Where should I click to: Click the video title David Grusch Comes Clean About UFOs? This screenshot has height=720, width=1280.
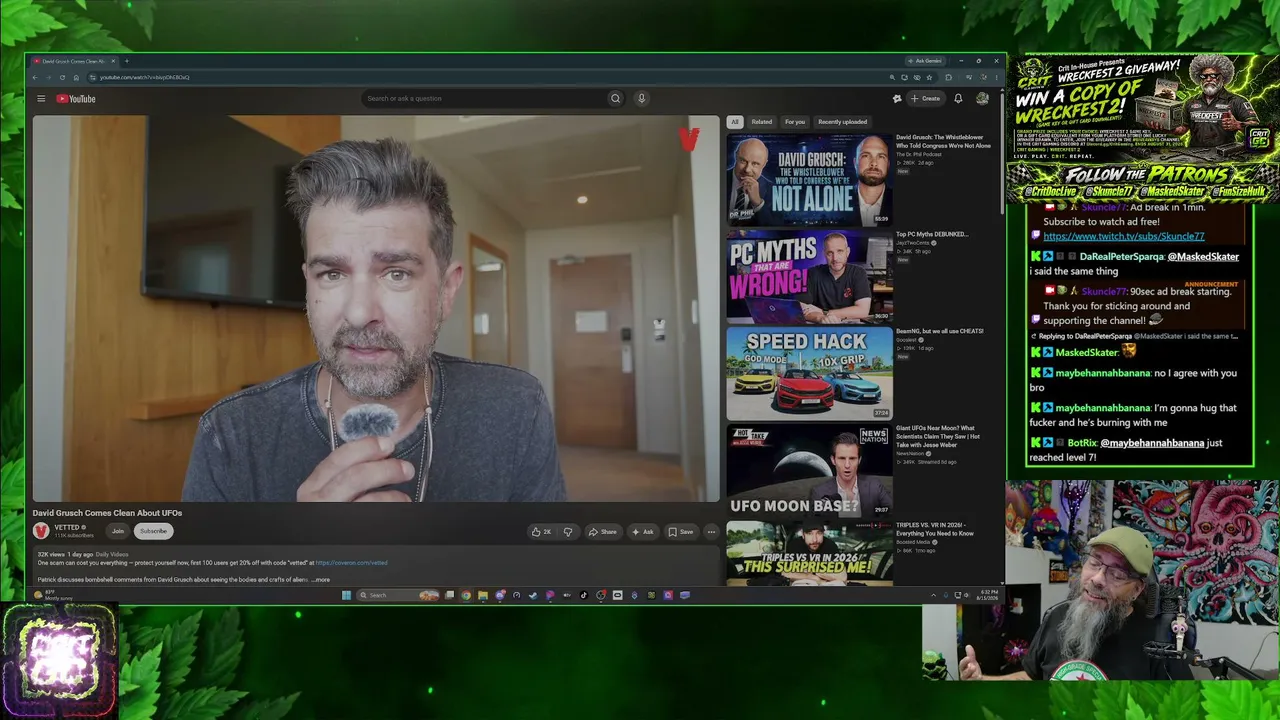[x=107, y=513]
